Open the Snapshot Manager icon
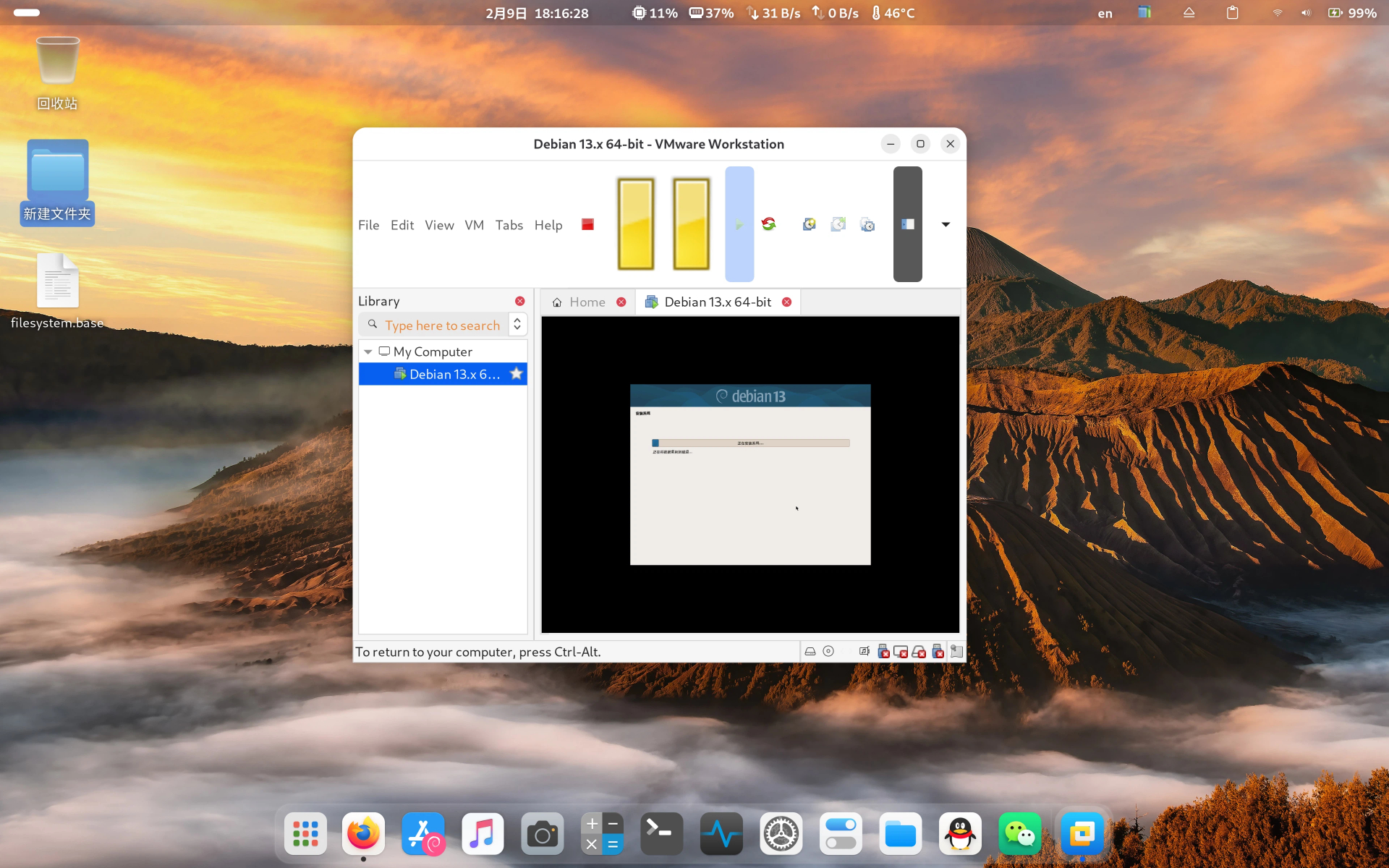 [x=867, y=224]
